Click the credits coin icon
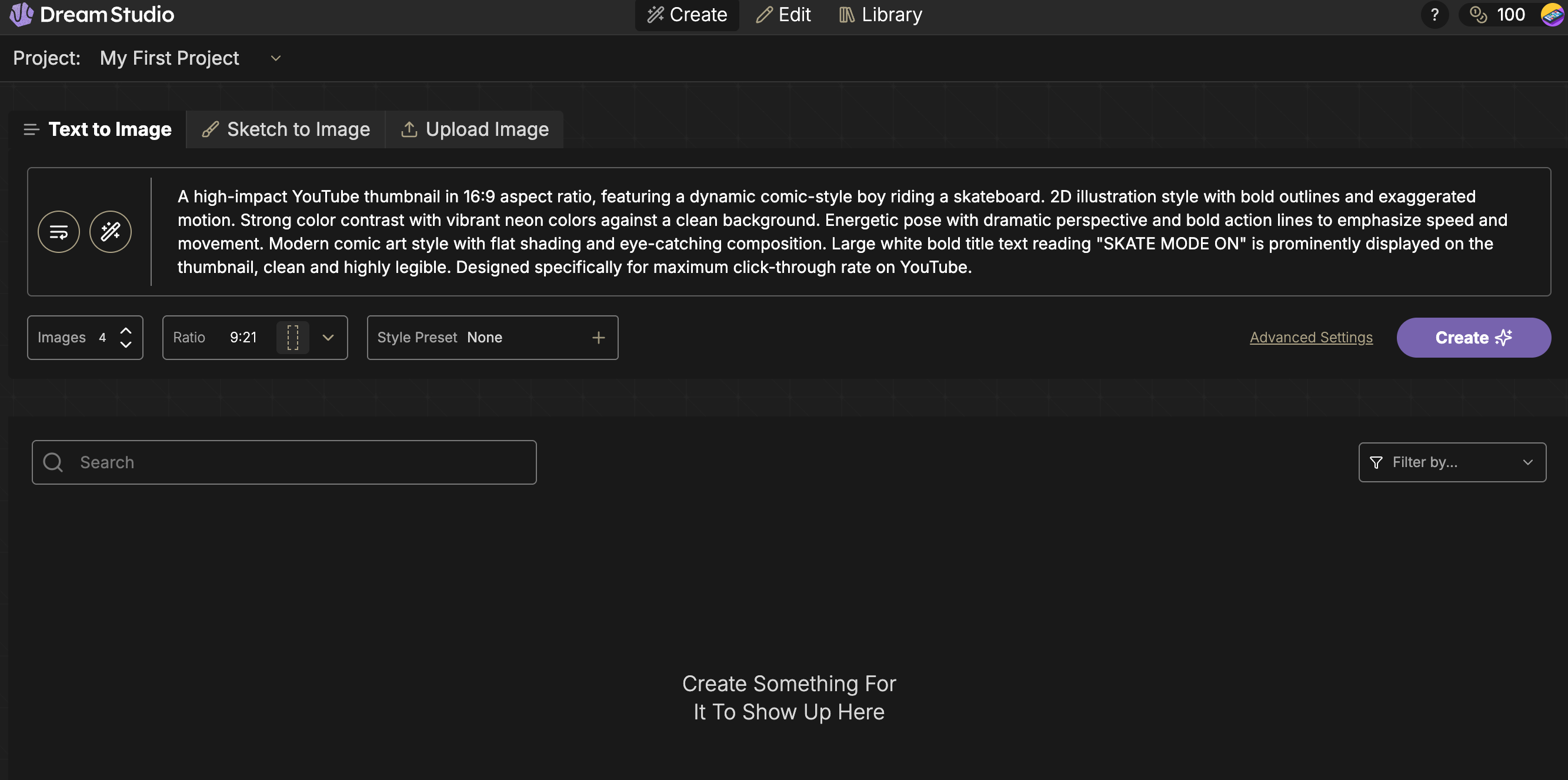This screenshot has width=1568, height=780. coord(1478,15)
